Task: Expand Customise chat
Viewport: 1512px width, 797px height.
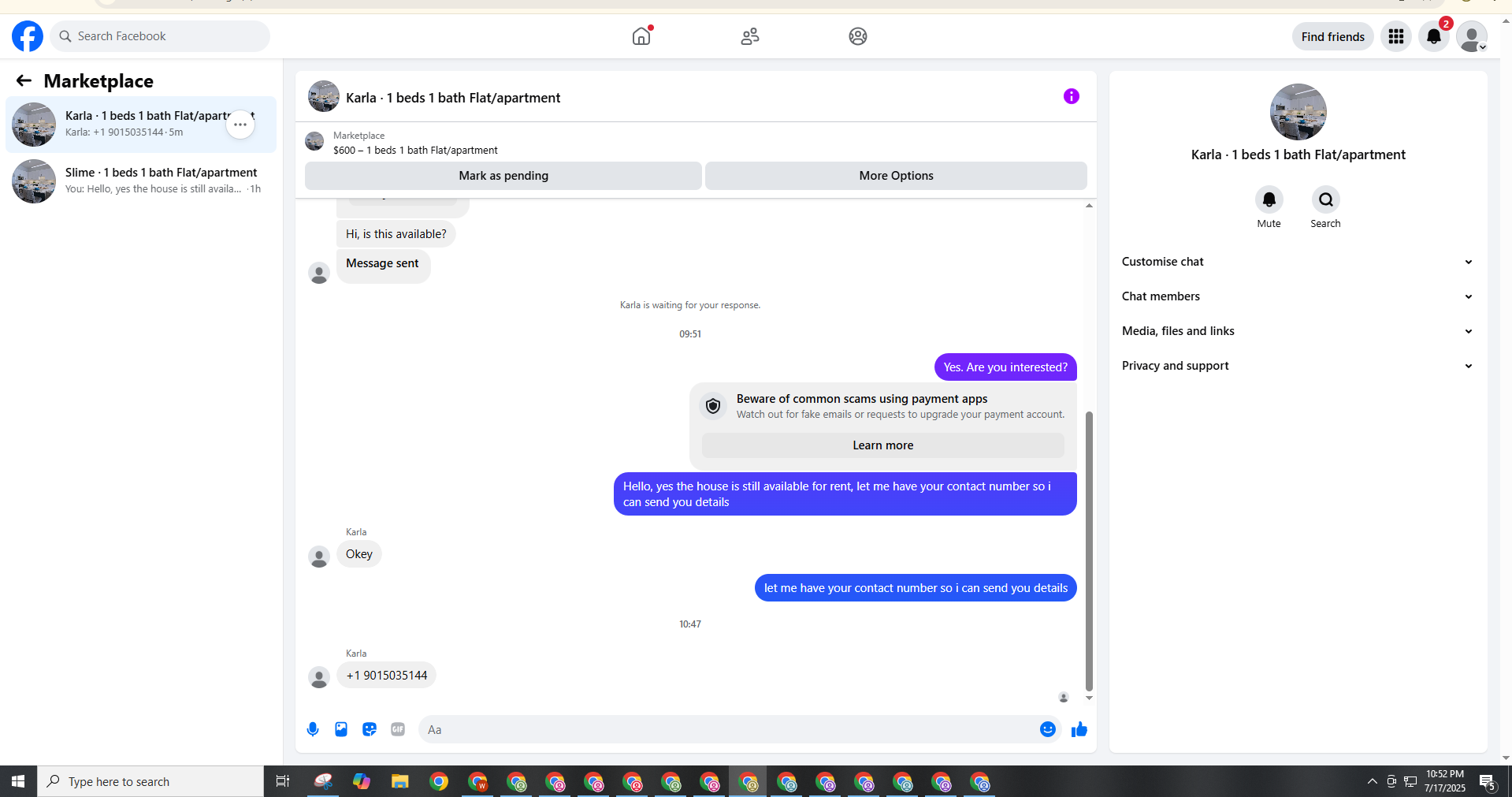Action: coord(1297,262)
